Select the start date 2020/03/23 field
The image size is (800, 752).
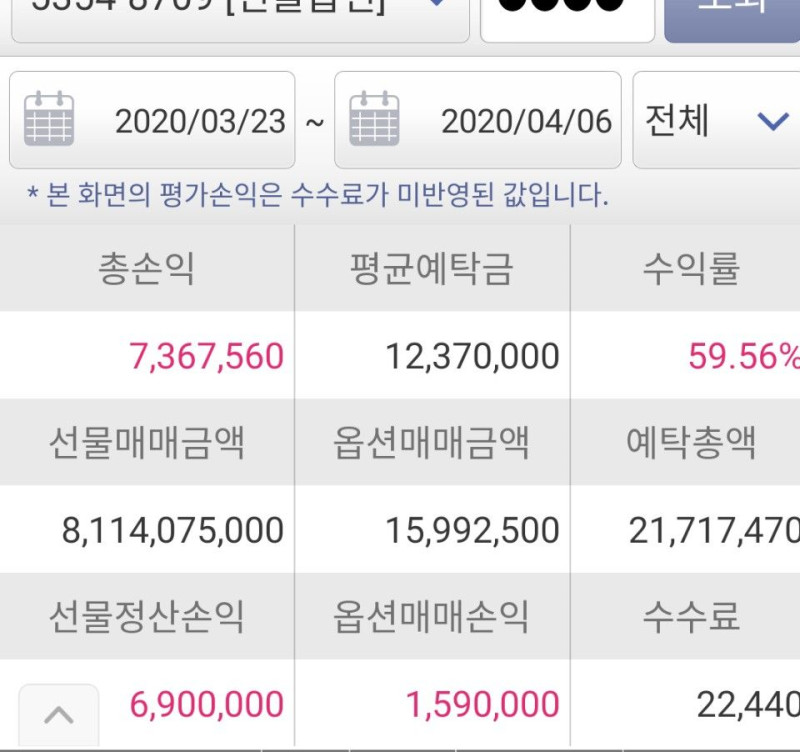[200, 121]
